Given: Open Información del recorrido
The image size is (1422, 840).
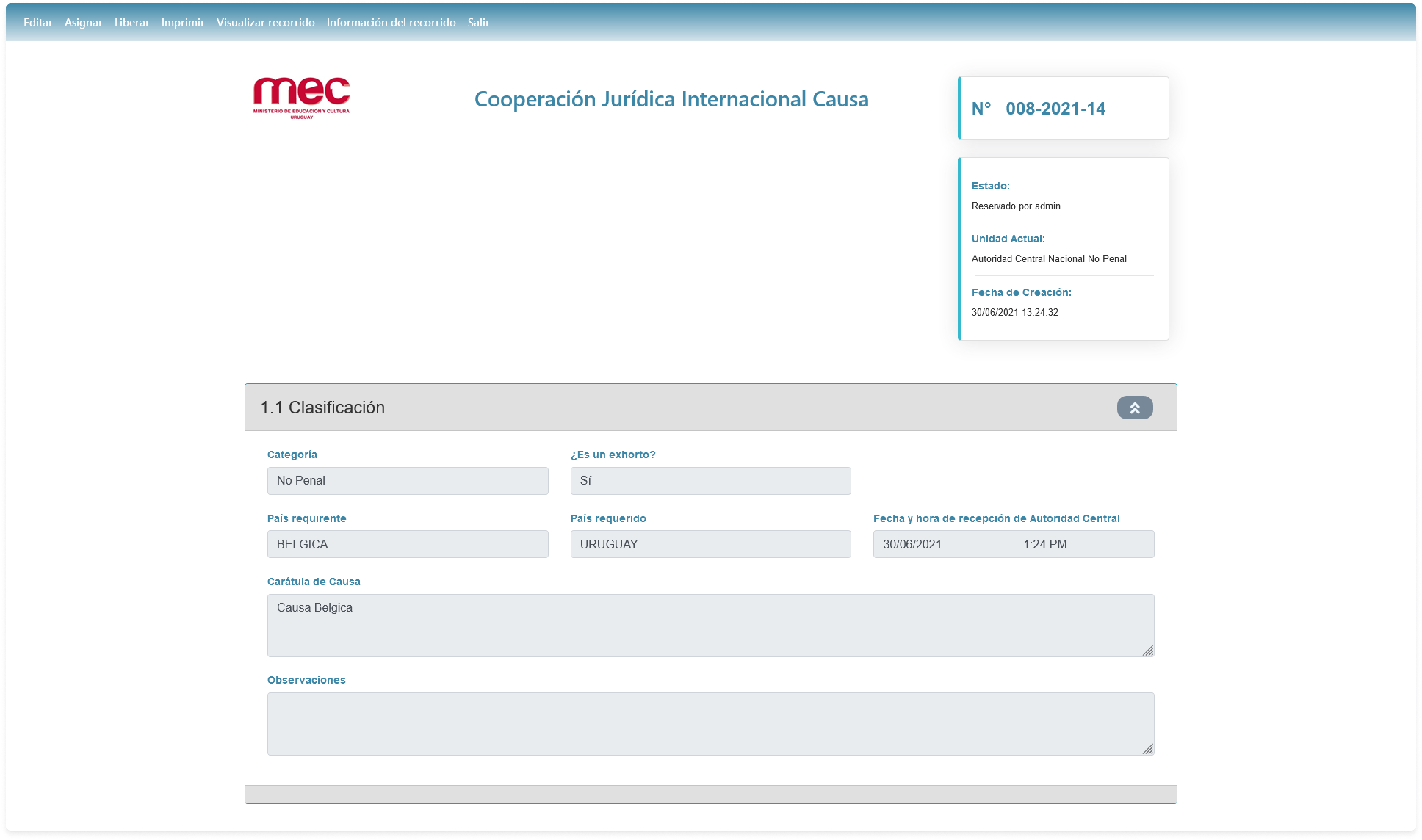Looking at the screenshot, I should tap(391, 23).
